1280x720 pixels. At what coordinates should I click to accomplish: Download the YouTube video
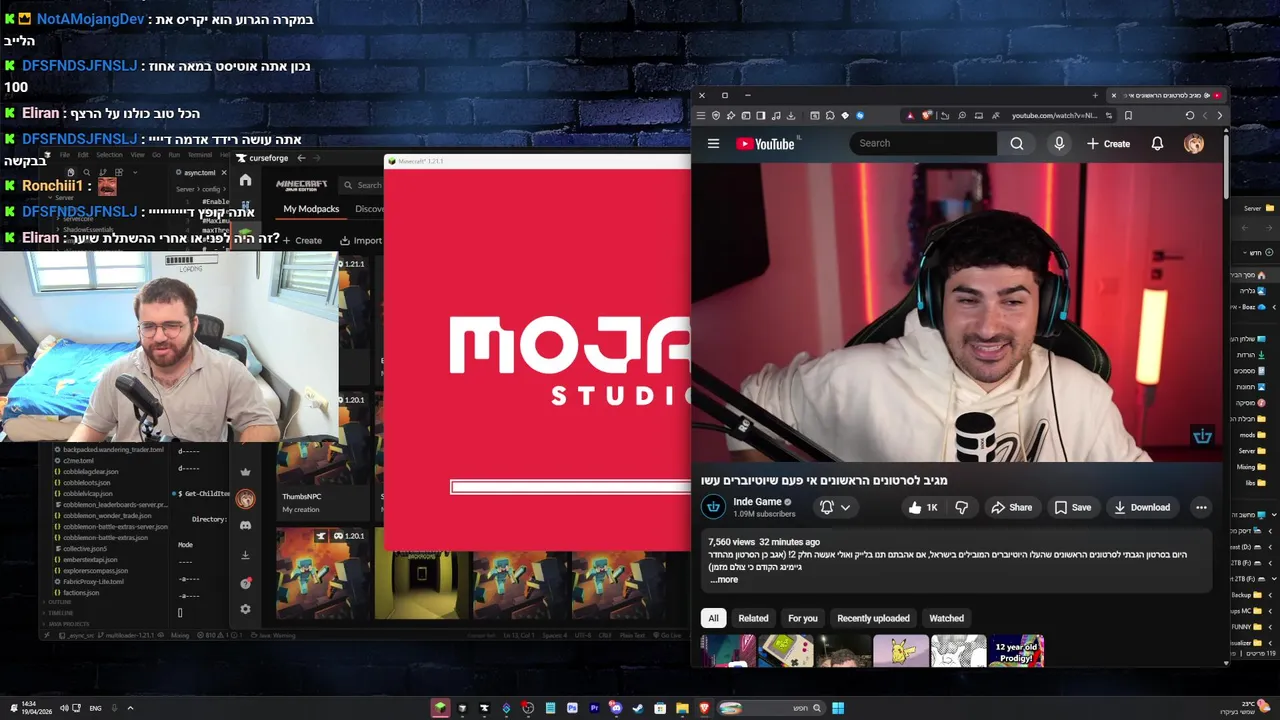click(x=1141, y=508)
